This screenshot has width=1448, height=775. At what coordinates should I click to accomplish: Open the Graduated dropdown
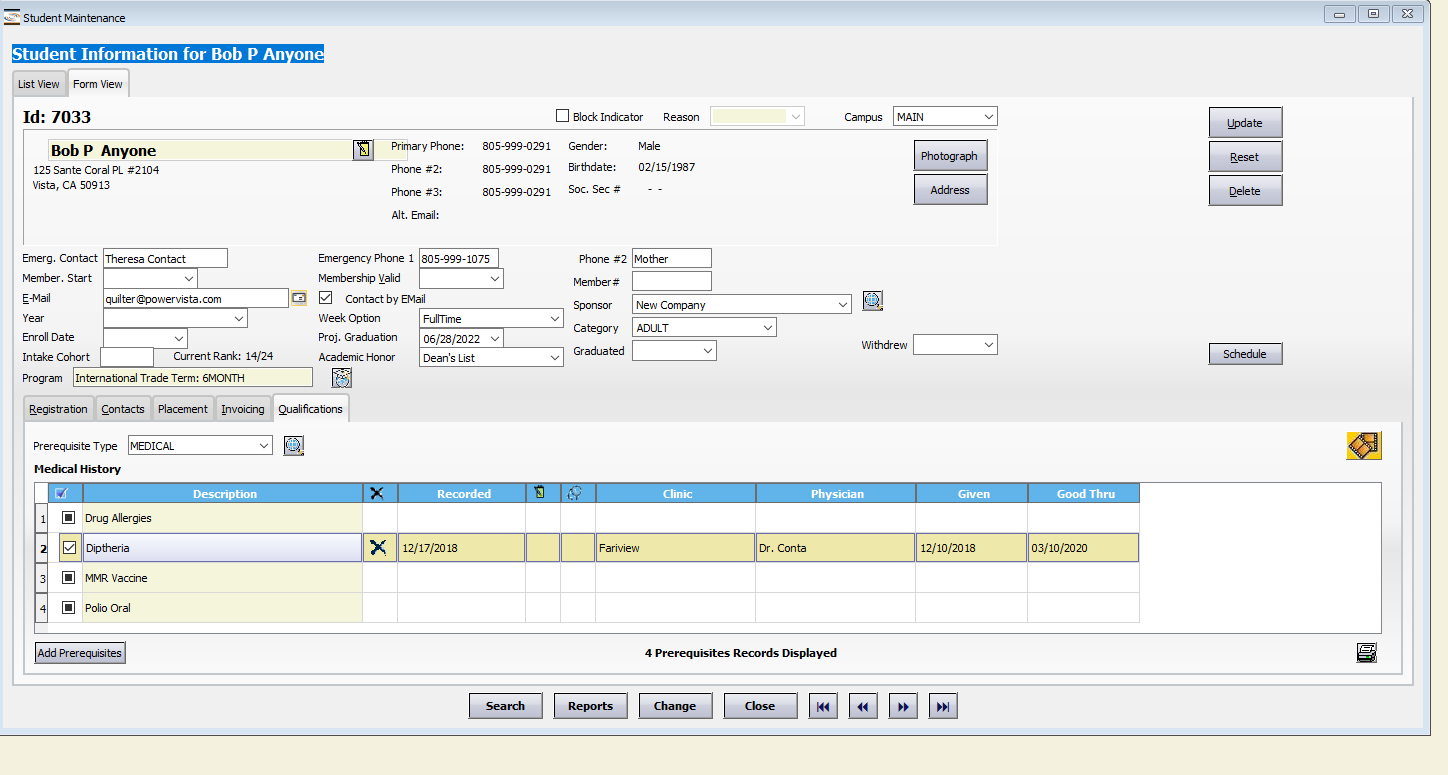point(708,351)
